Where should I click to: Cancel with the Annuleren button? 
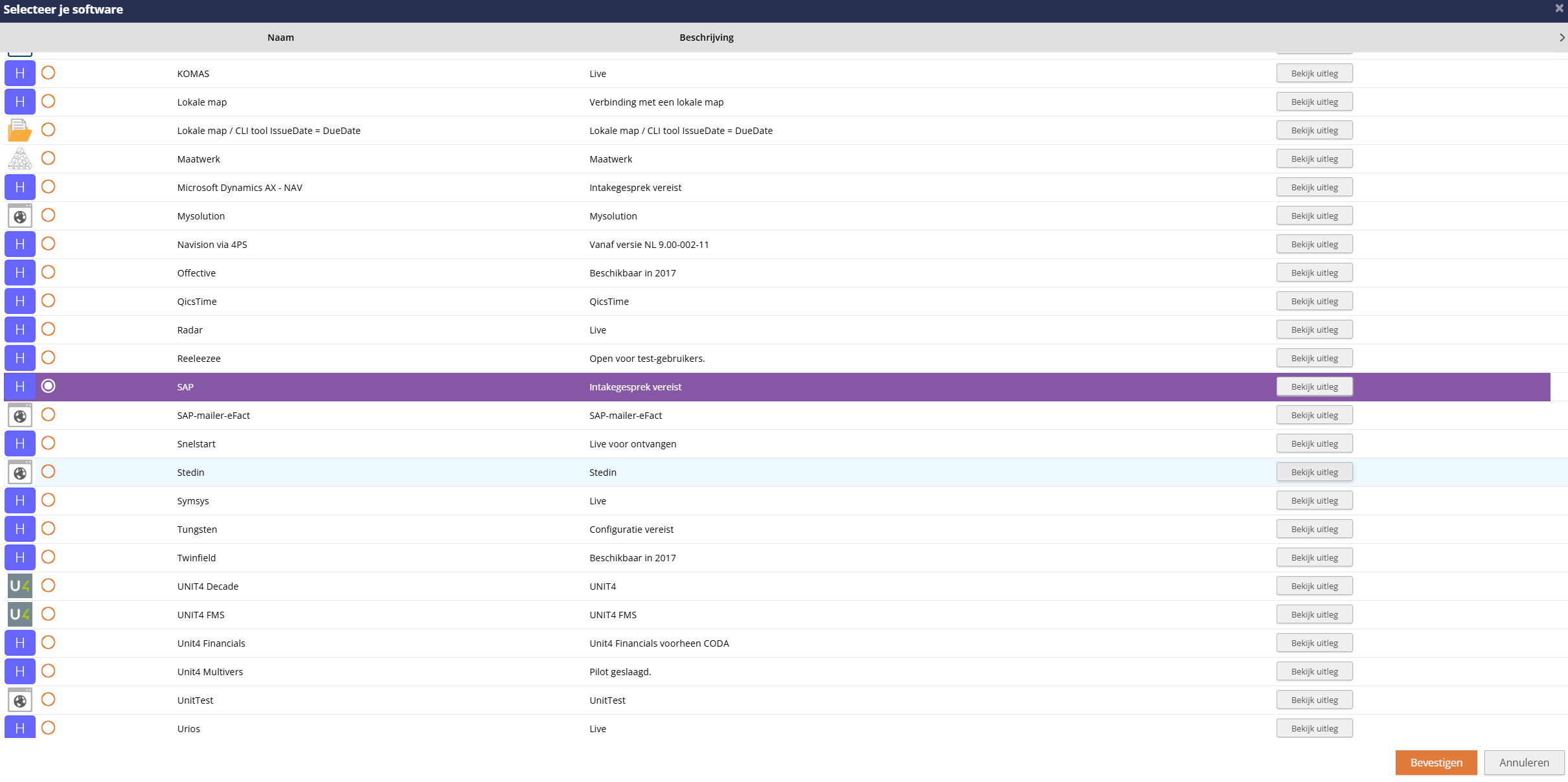[1524, 763]
